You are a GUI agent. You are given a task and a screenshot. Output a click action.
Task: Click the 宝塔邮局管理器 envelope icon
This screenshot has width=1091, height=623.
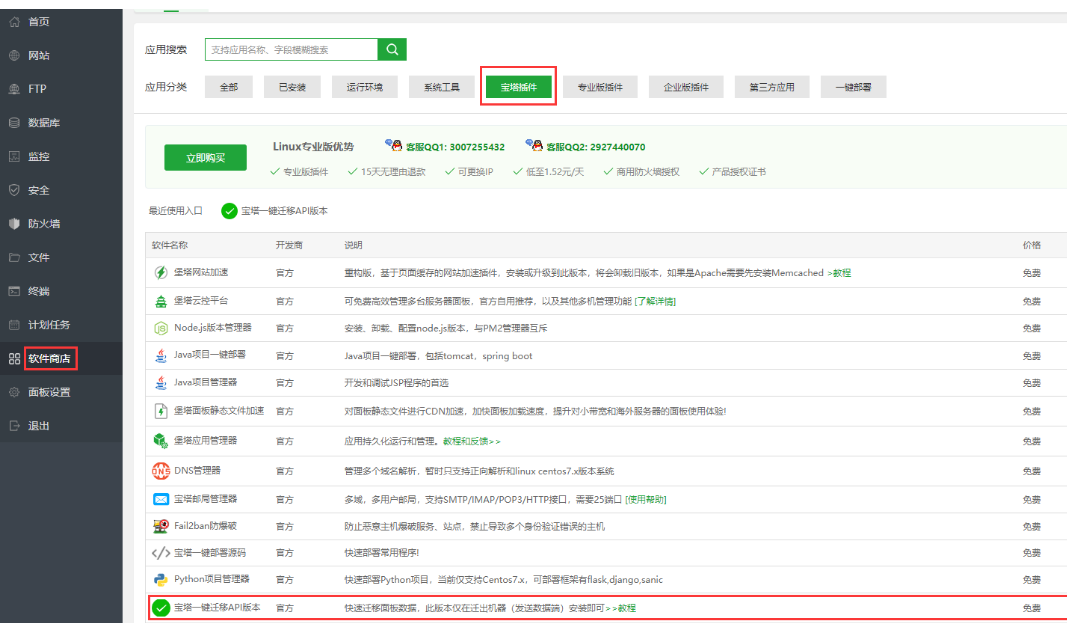(x=160, y=498)
